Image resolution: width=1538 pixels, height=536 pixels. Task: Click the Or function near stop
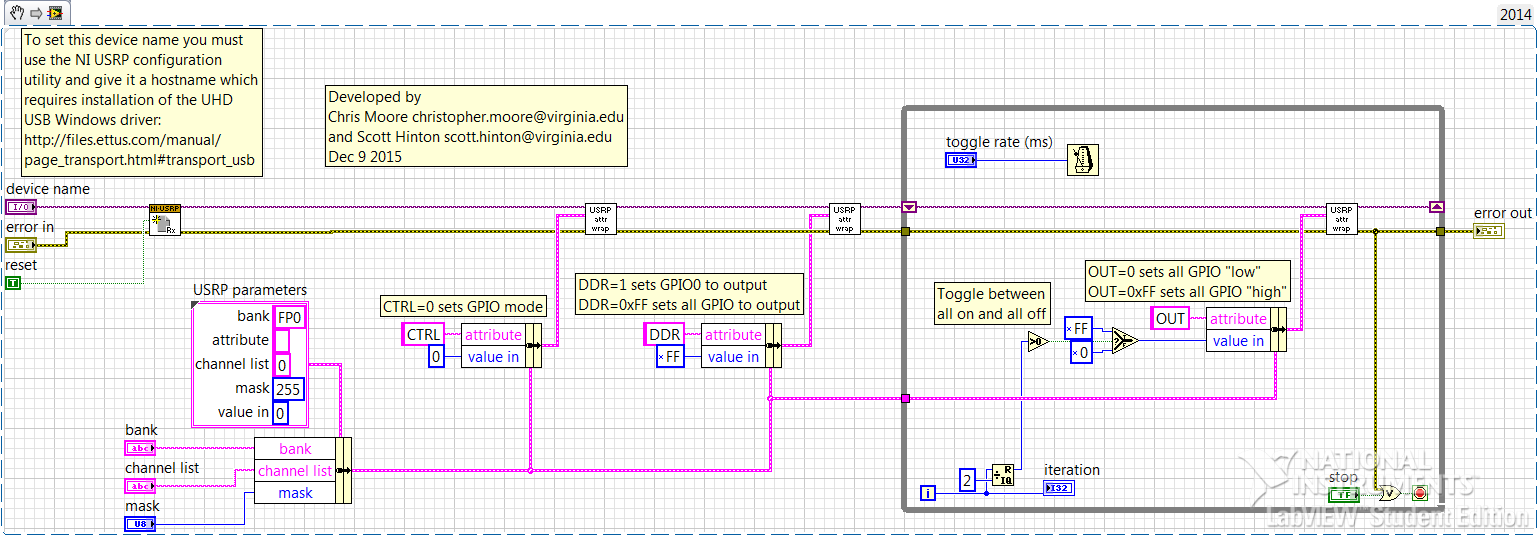point(1388,493)
